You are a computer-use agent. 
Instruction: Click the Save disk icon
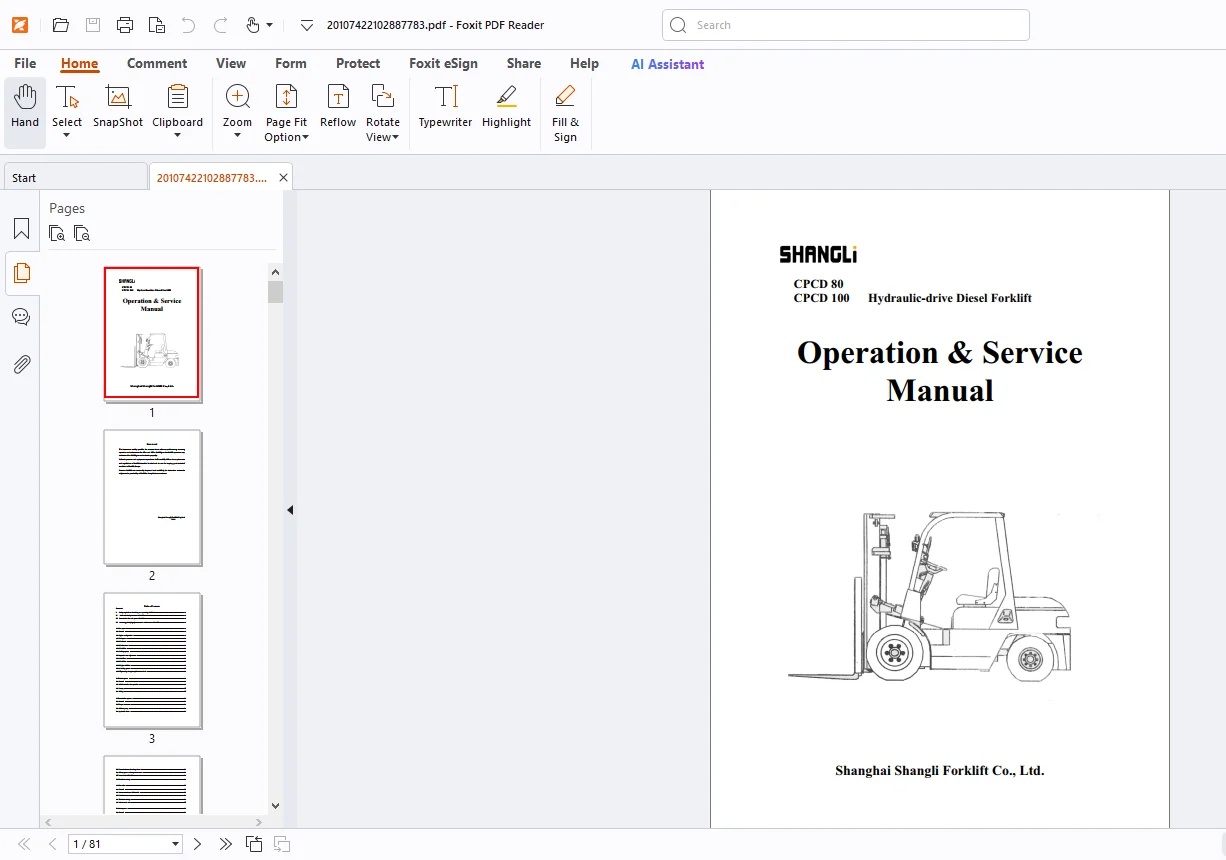point(92,25)
